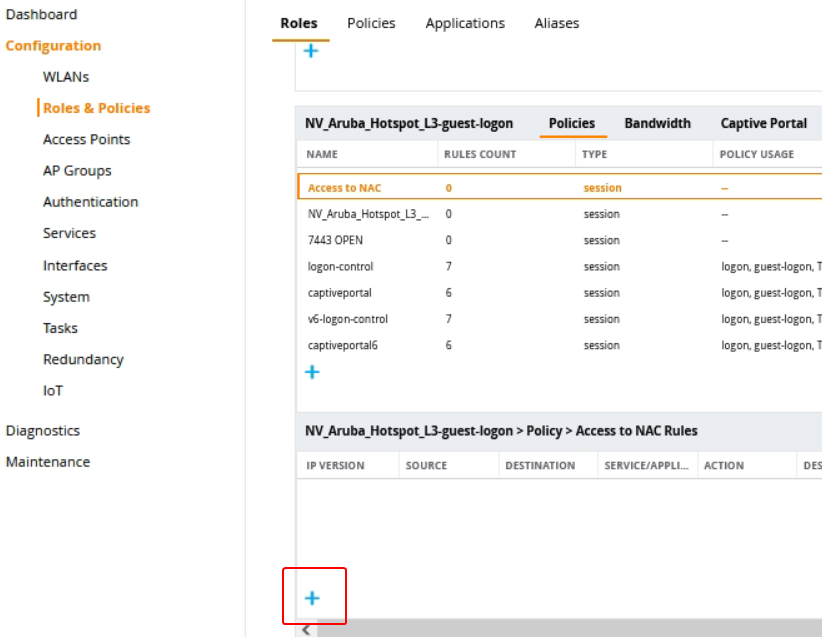Select the 7443 OPEN policy row
822x637 pixels.
(335, 240)
